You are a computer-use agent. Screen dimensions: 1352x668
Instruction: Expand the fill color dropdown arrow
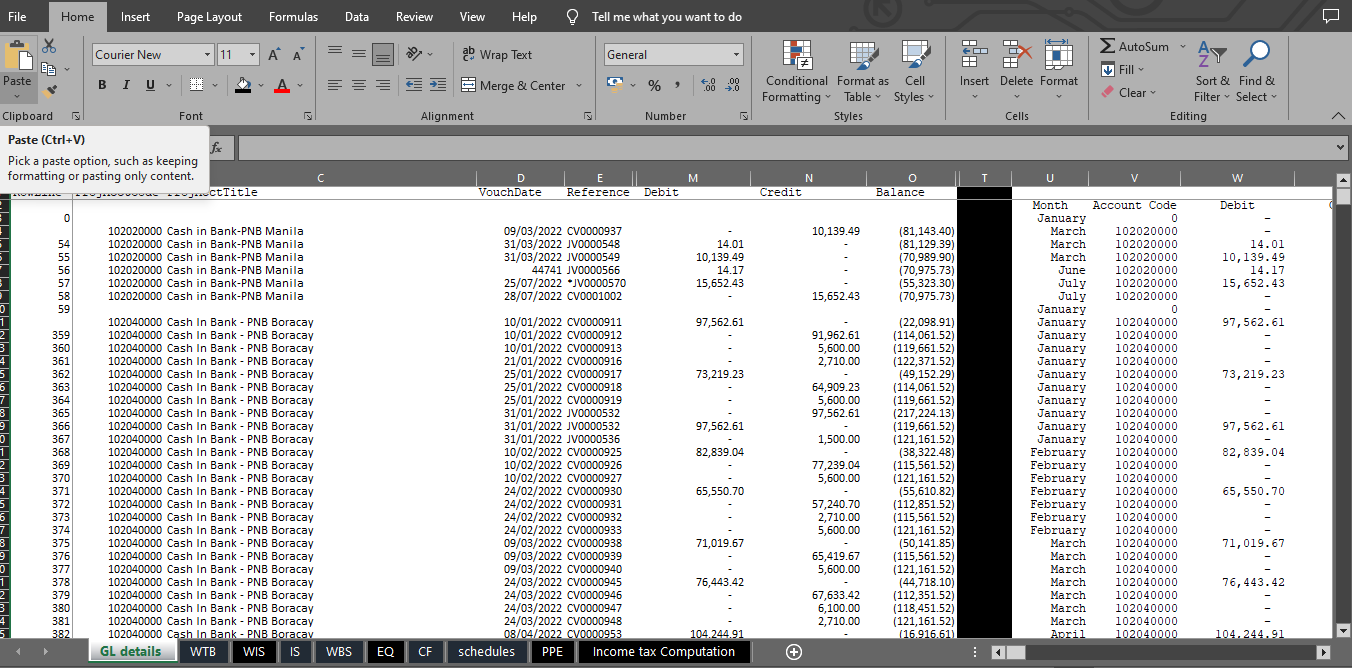pyautogui.click(x=260, y=86)
